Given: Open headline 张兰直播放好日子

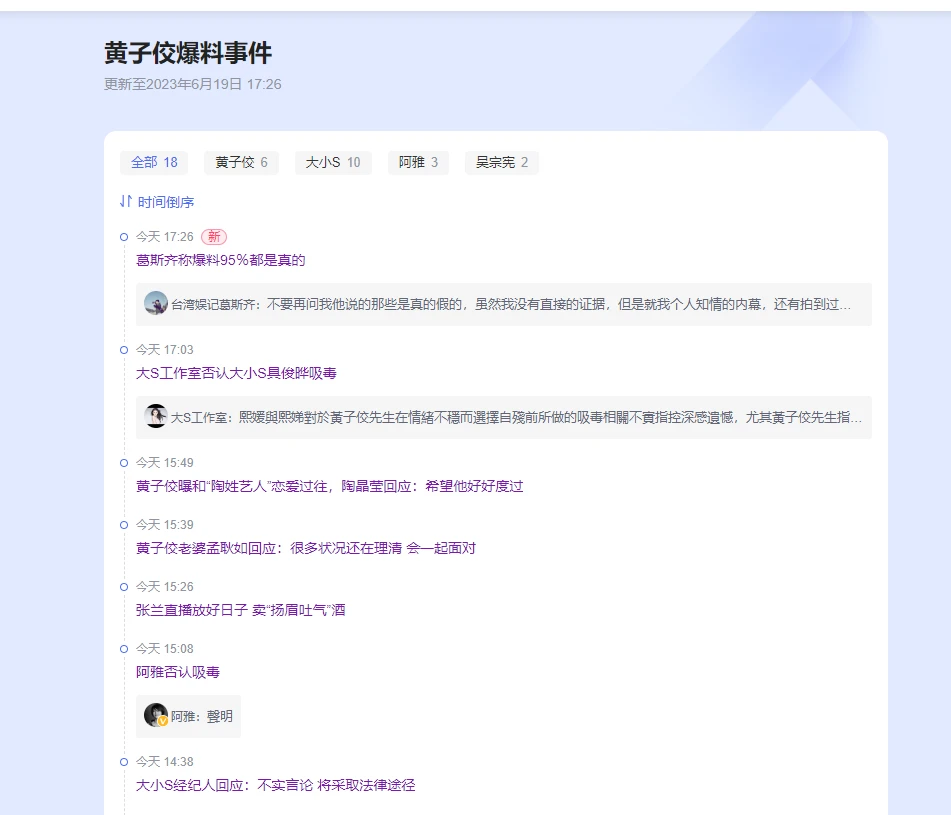Looking at the screenshot, I should pyautogui.click(x=241, y=610).
